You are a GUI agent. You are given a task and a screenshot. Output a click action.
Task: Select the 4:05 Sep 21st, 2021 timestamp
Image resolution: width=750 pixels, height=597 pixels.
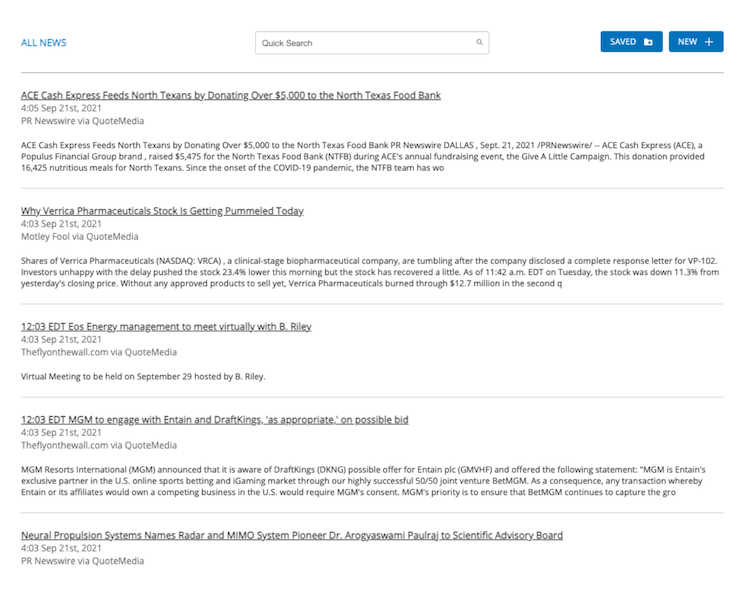[x=61, y=108]
